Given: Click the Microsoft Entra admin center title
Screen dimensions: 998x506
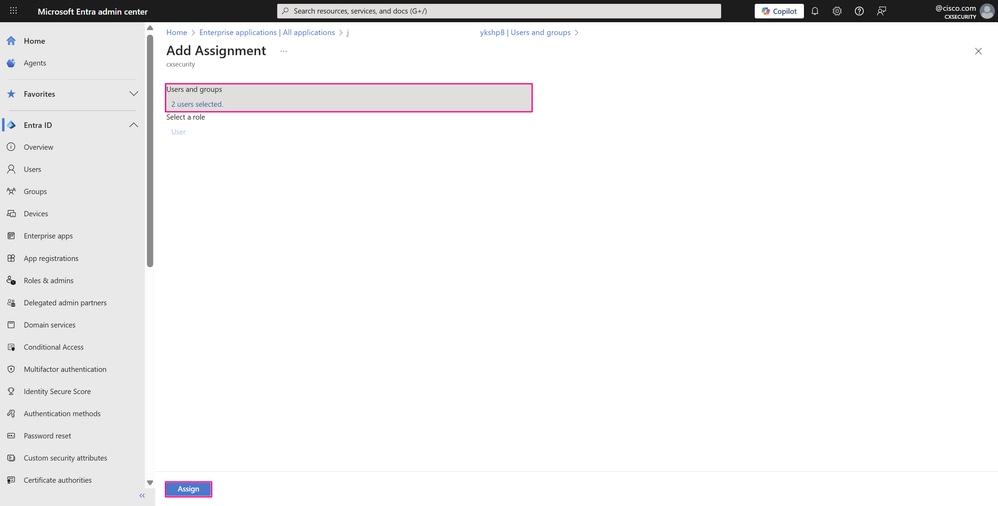Looking at the screenshot, I should click(x=93, y=11).
